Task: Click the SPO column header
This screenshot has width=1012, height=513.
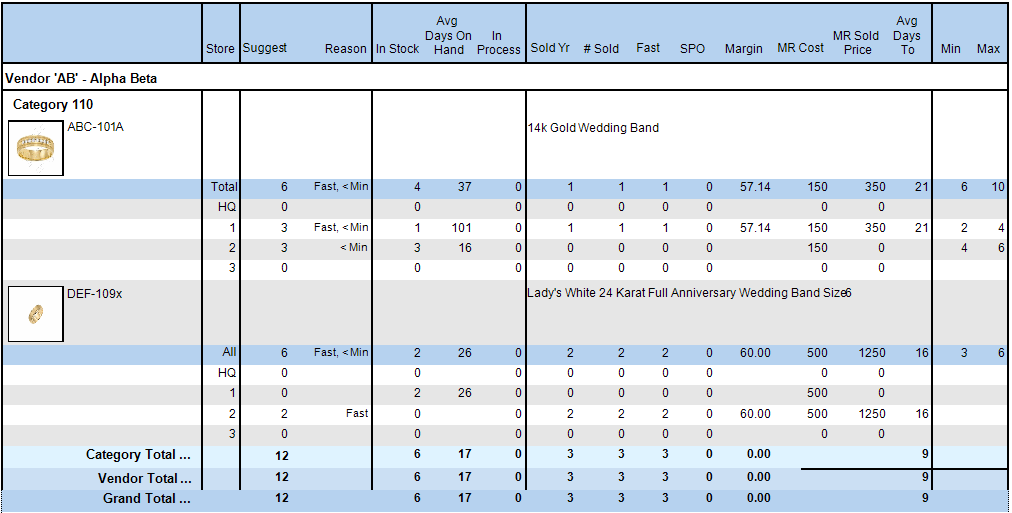Action: pos(691,48)
